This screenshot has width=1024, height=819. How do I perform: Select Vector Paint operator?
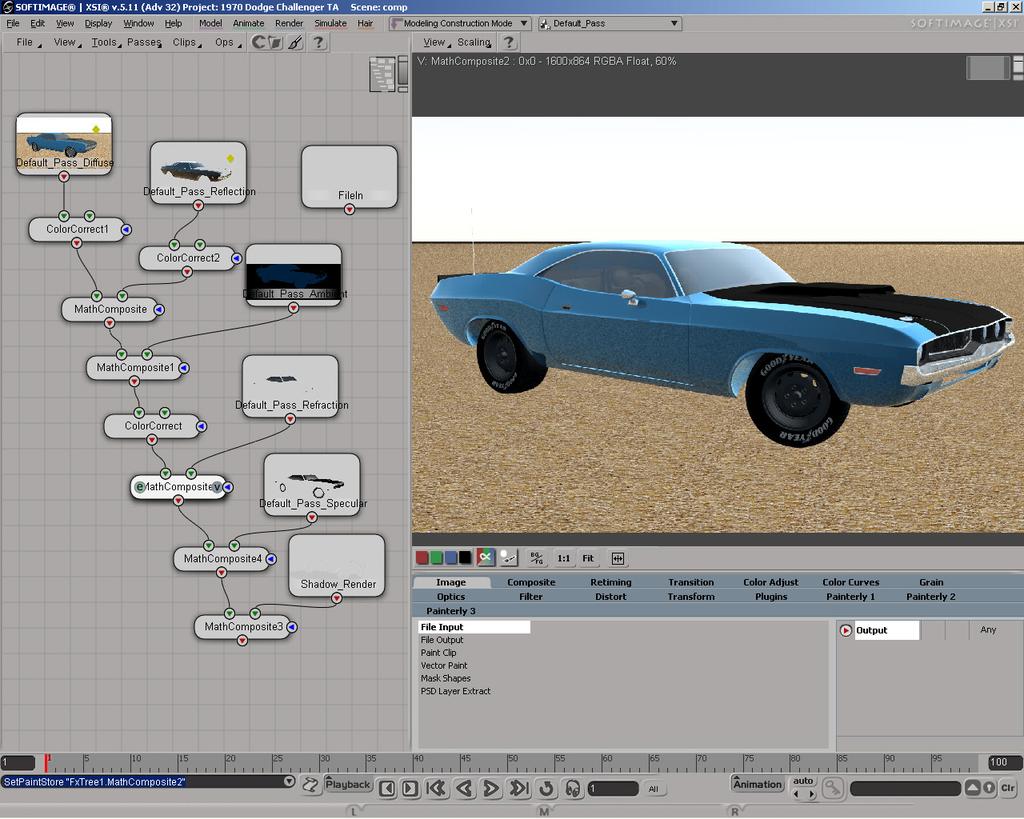pyautogui.click(x=444, y=666)
